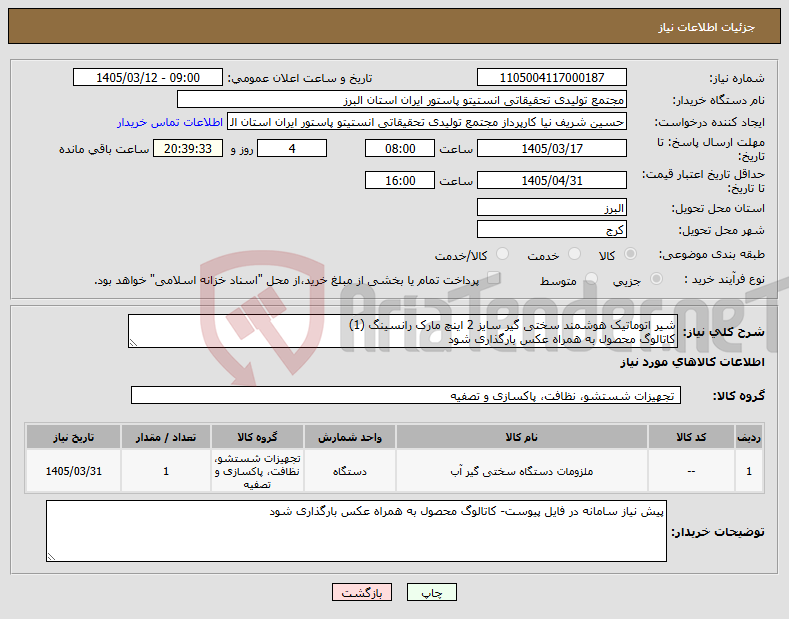Select the کالا/خدمت radio button
789x619 pixels.
click(x=502, y=254)
